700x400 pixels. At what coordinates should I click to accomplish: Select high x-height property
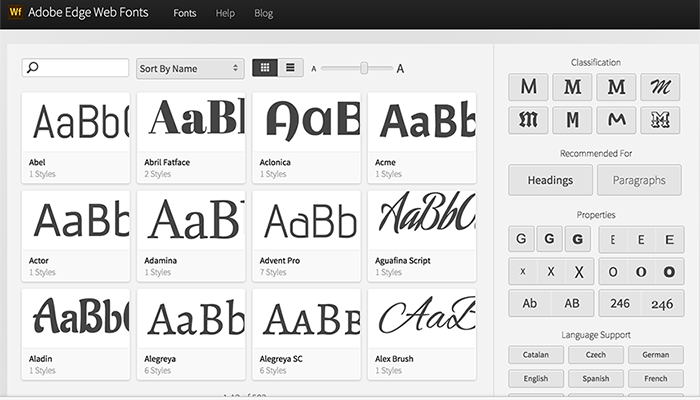(x=579, y=271)
